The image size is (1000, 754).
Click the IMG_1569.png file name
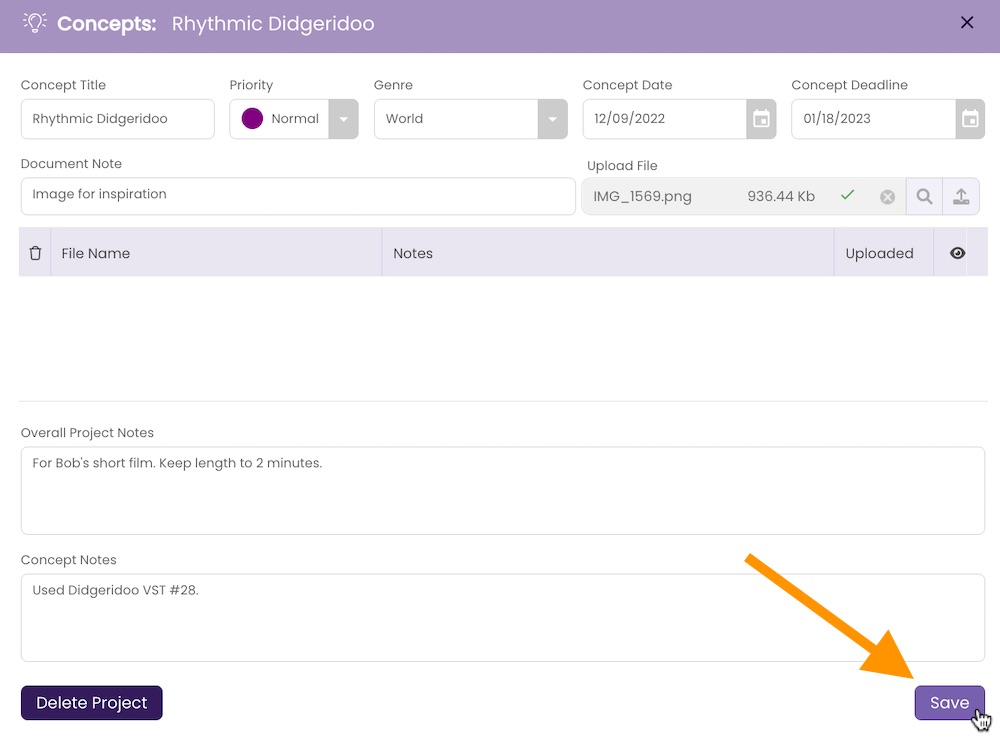642,196
